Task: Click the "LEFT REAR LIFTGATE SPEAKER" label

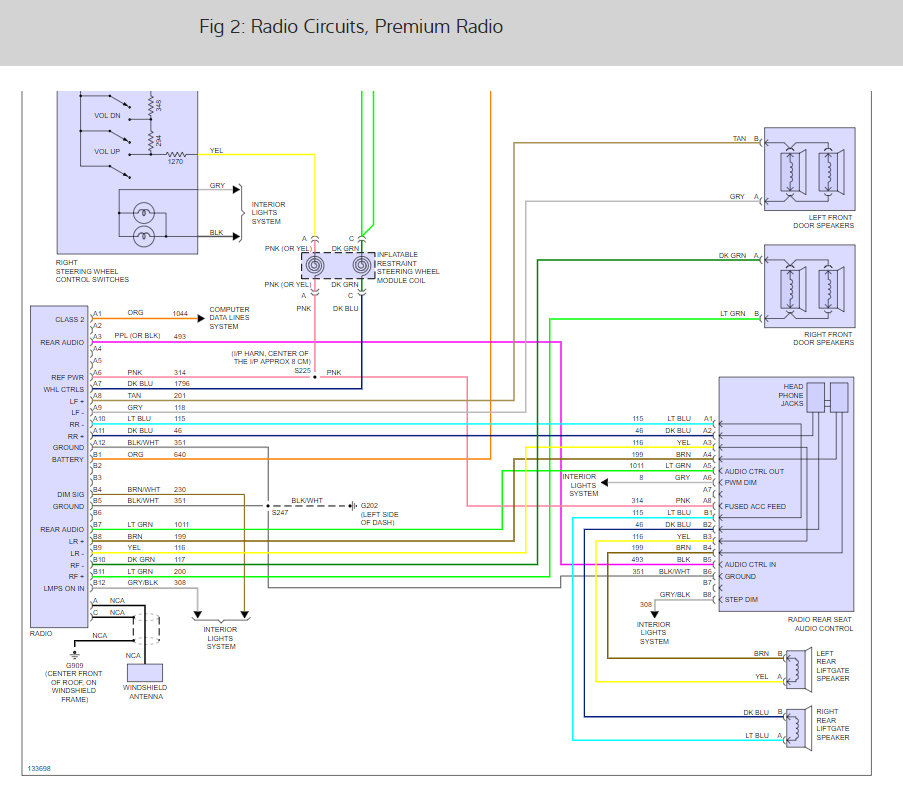Action: click(x=833, y=666)
